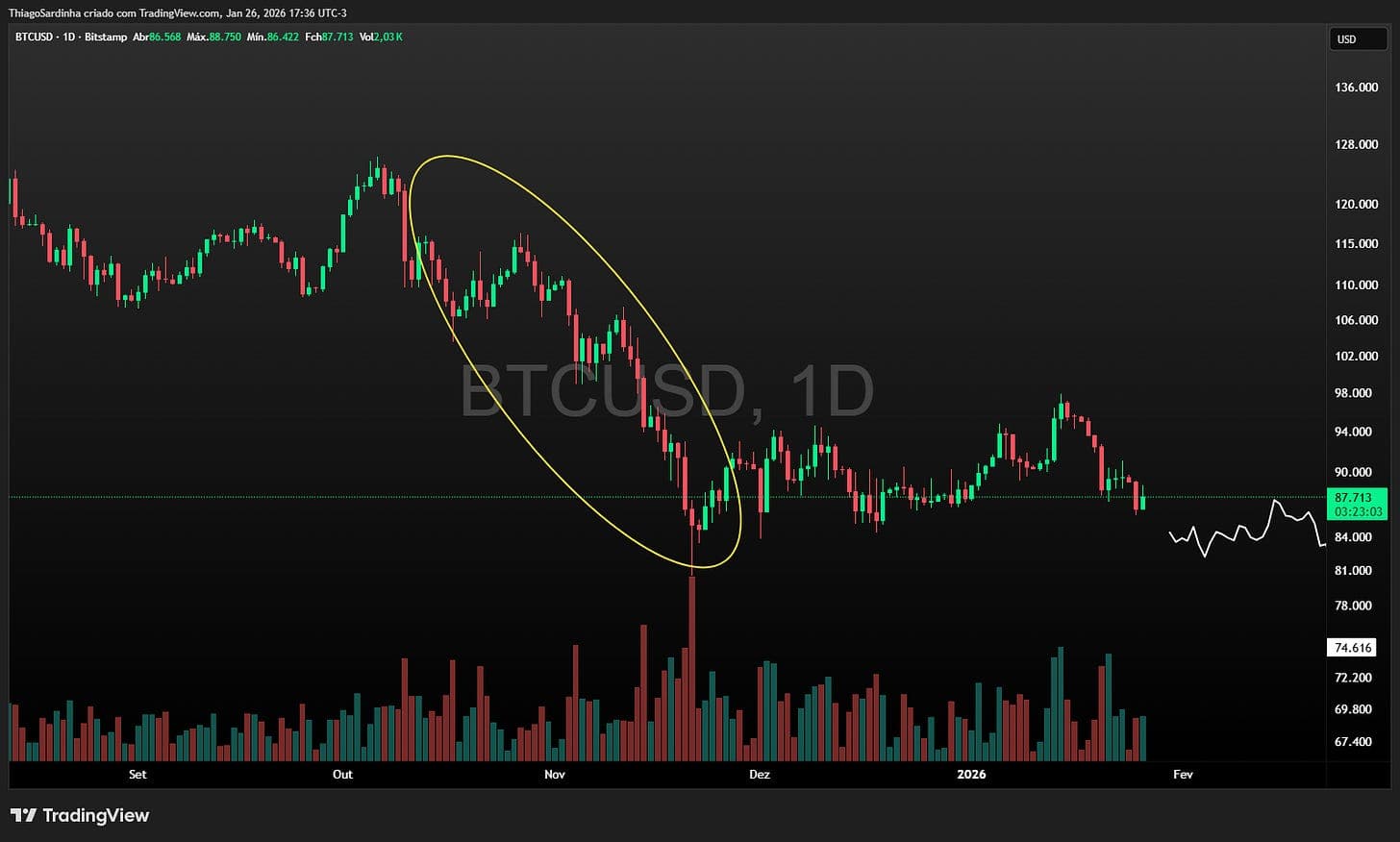Select the 2026 label on the time axis
This screenshot has height=842, width=1400.
[x=971, y=774]
